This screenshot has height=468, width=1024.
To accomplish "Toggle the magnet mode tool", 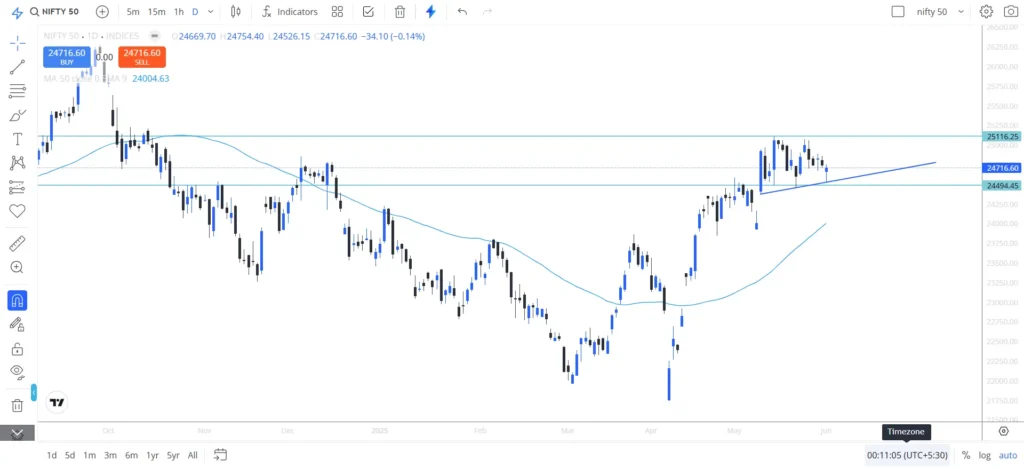I will click(18, 300).
